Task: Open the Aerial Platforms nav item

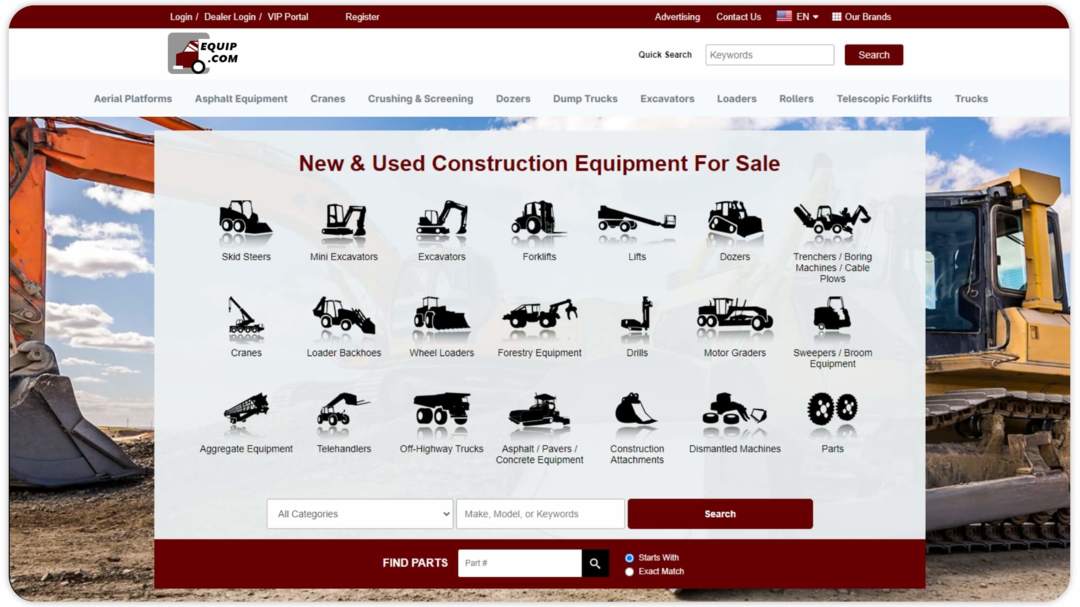Action: pos(133,99)
